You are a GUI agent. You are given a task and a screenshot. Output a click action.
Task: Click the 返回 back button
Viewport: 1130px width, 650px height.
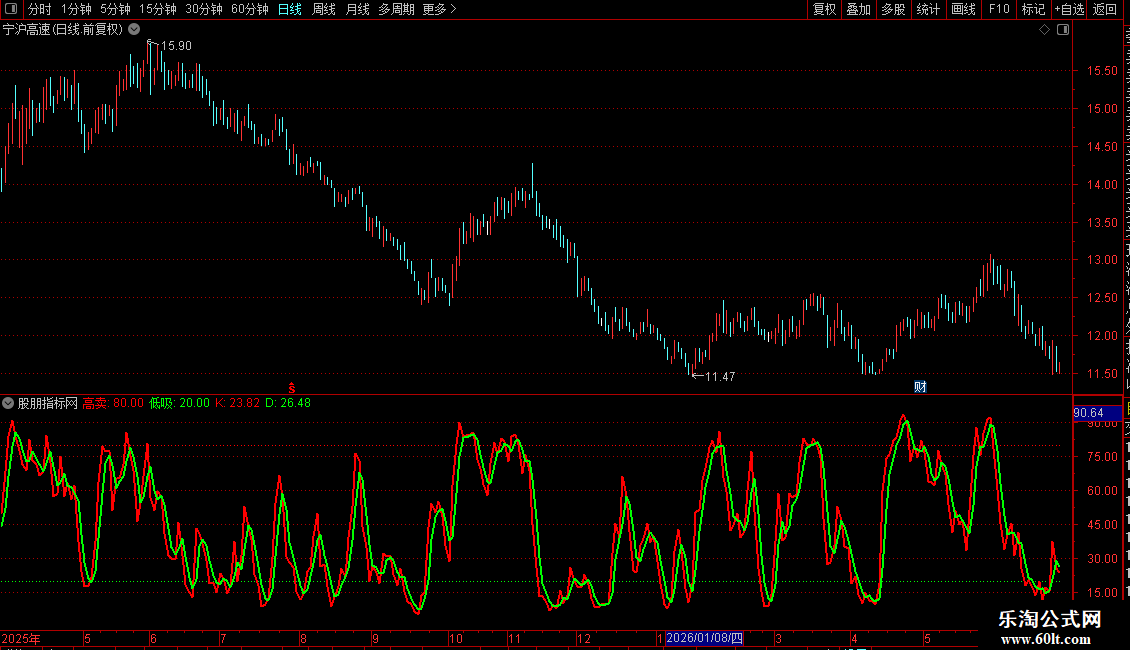(1105, 9)
